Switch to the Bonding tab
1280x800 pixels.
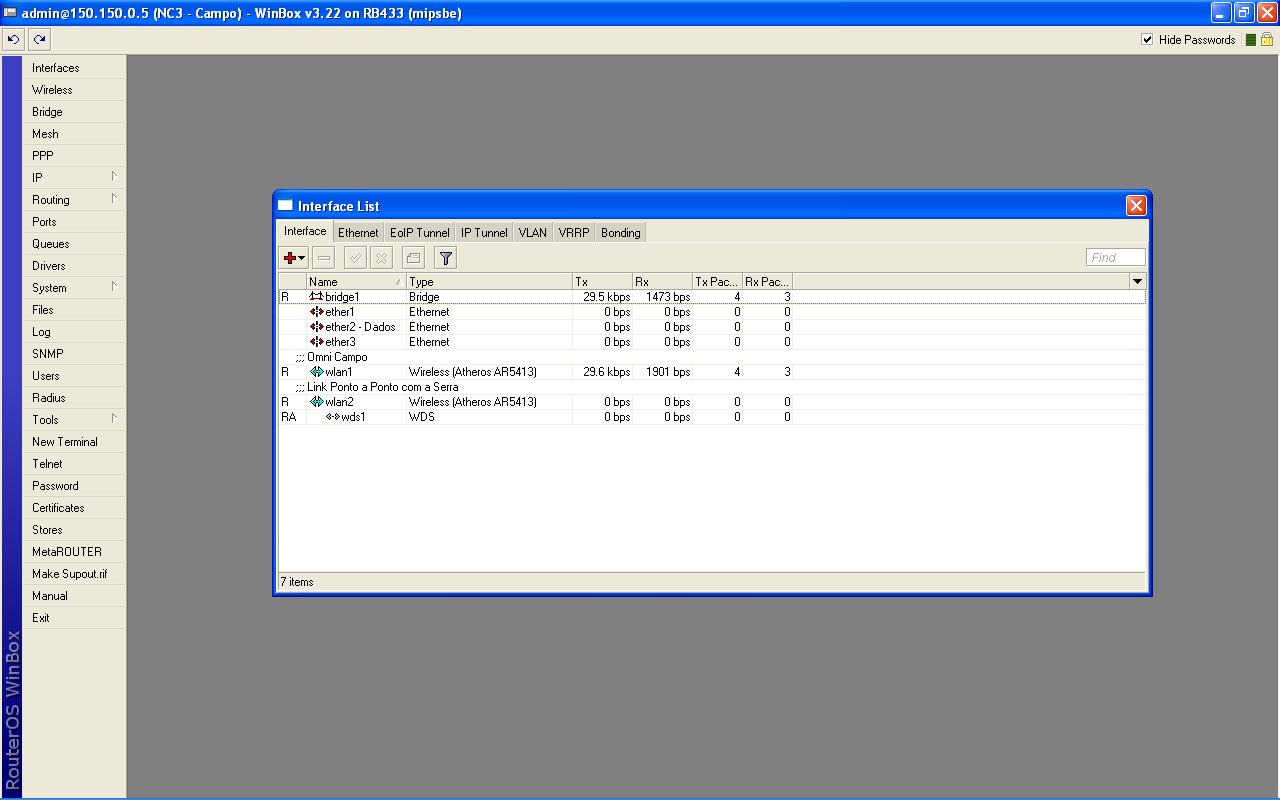(x=621, y=233)
